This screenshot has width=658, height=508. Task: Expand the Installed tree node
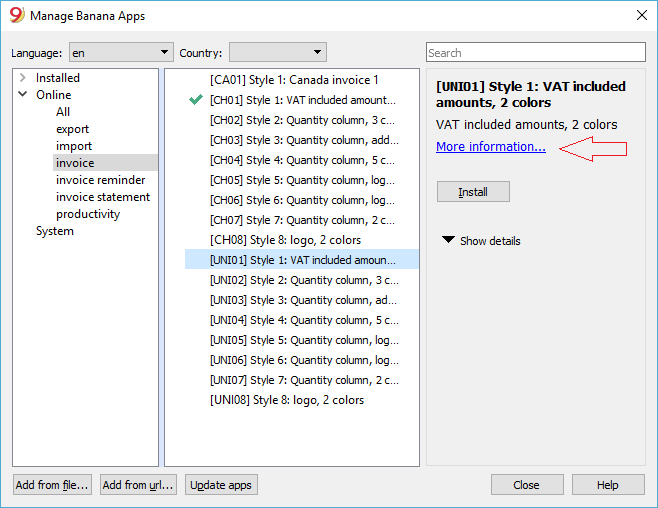[23, 78]
